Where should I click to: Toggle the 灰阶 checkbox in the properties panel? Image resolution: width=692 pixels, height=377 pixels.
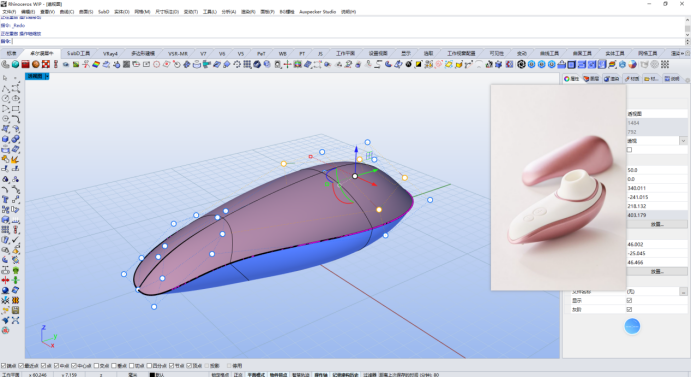tap(629, 309)
